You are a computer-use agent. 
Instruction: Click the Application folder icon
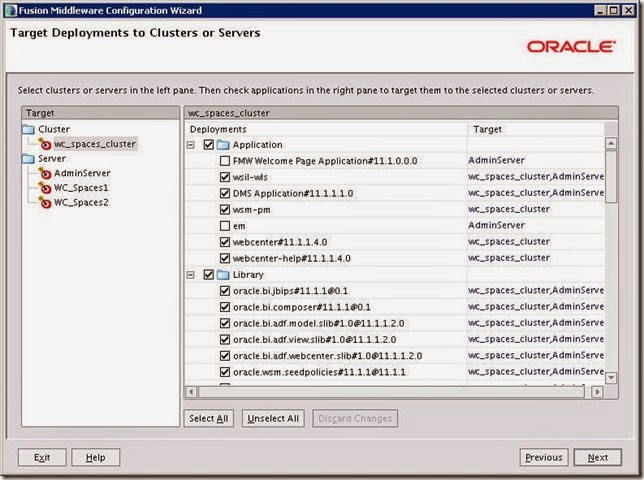tap(223, 145)
